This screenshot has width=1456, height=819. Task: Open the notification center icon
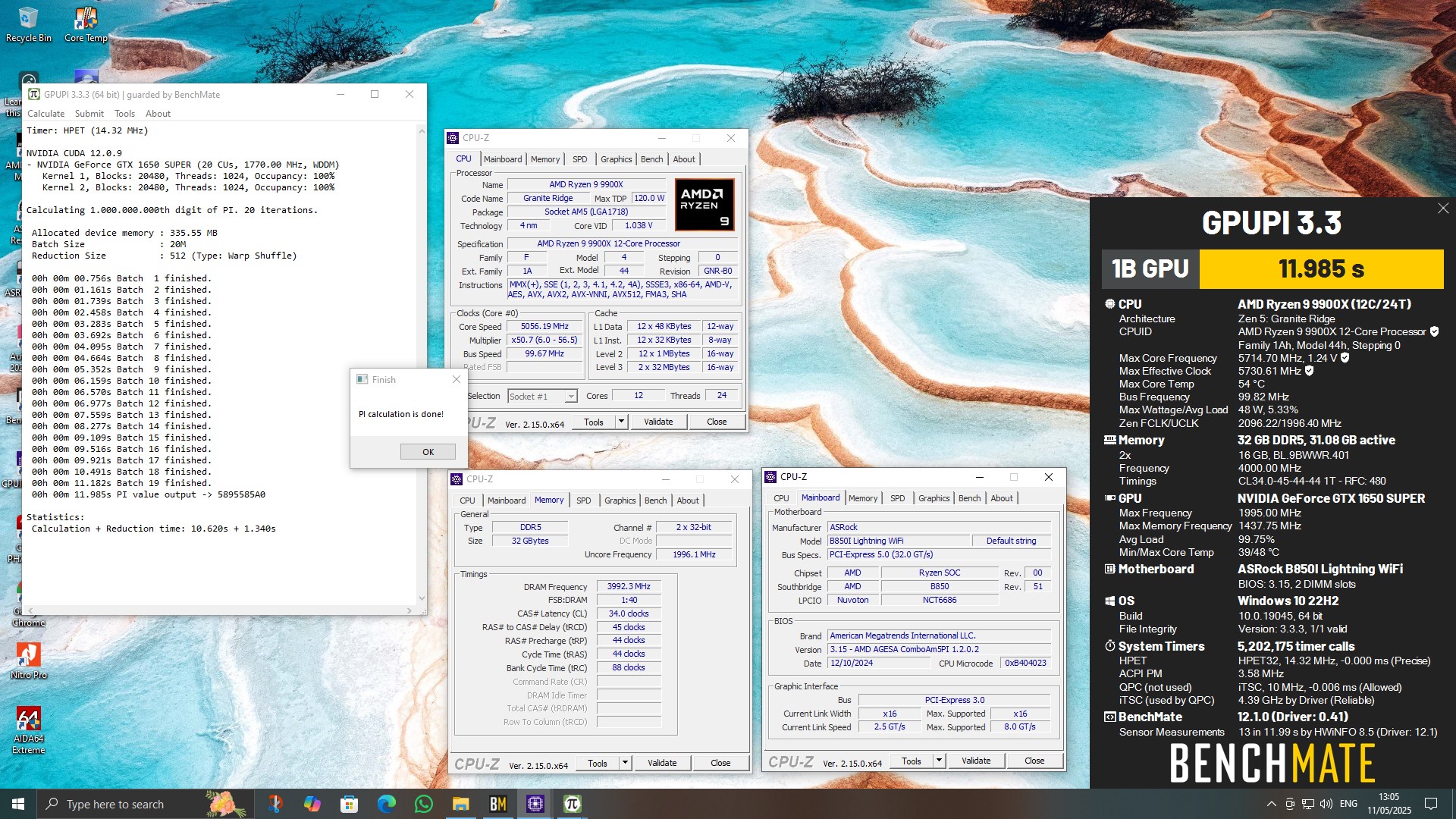1431,804
